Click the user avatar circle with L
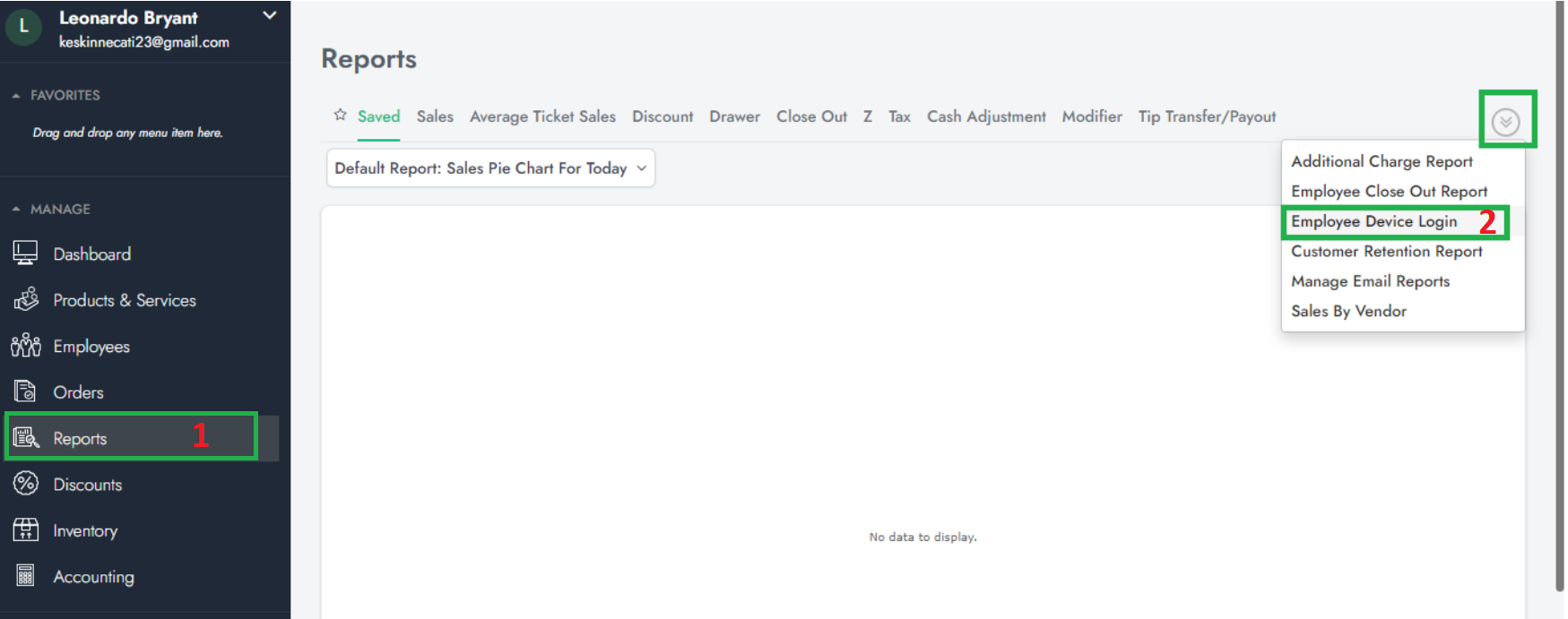The width and height of the screenshot is (1568, 619). coord(24,28)
